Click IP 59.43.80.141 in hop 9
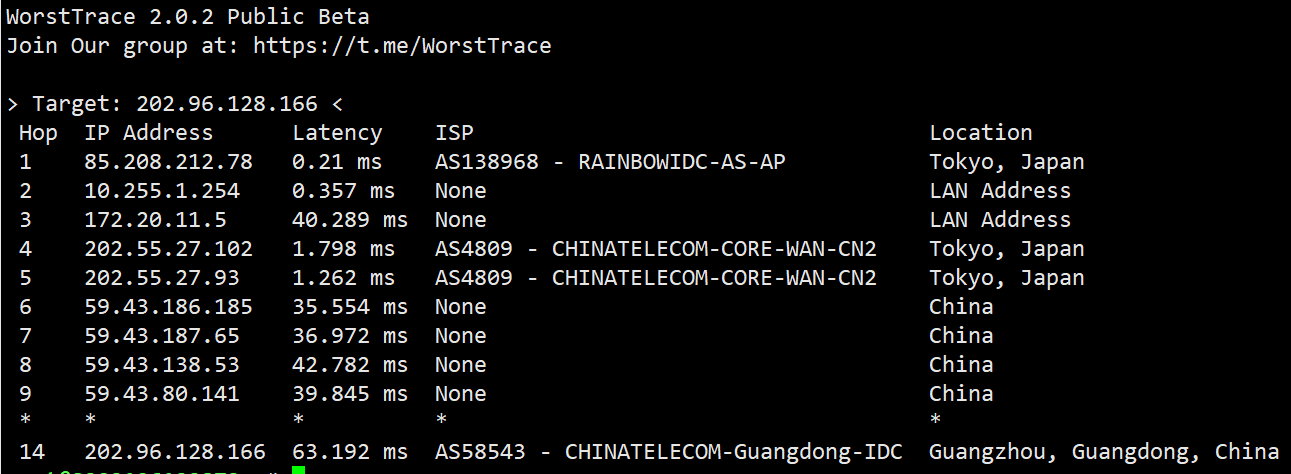 [162, 394]
